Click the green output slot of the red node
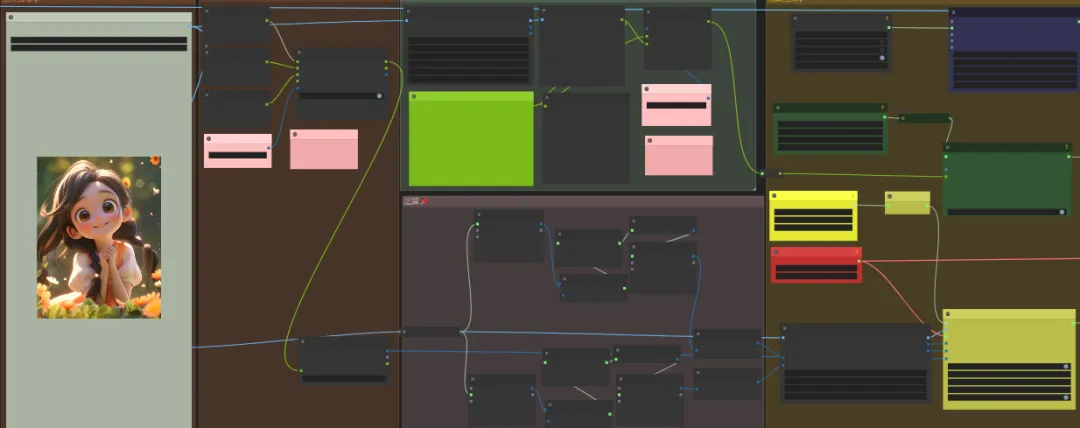 click(x=859, y=261)
